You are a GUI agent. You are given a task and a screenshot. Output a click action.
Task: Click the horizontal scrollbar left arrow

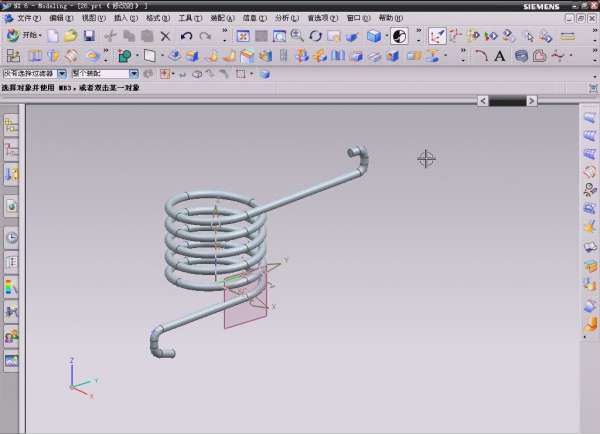482,101
